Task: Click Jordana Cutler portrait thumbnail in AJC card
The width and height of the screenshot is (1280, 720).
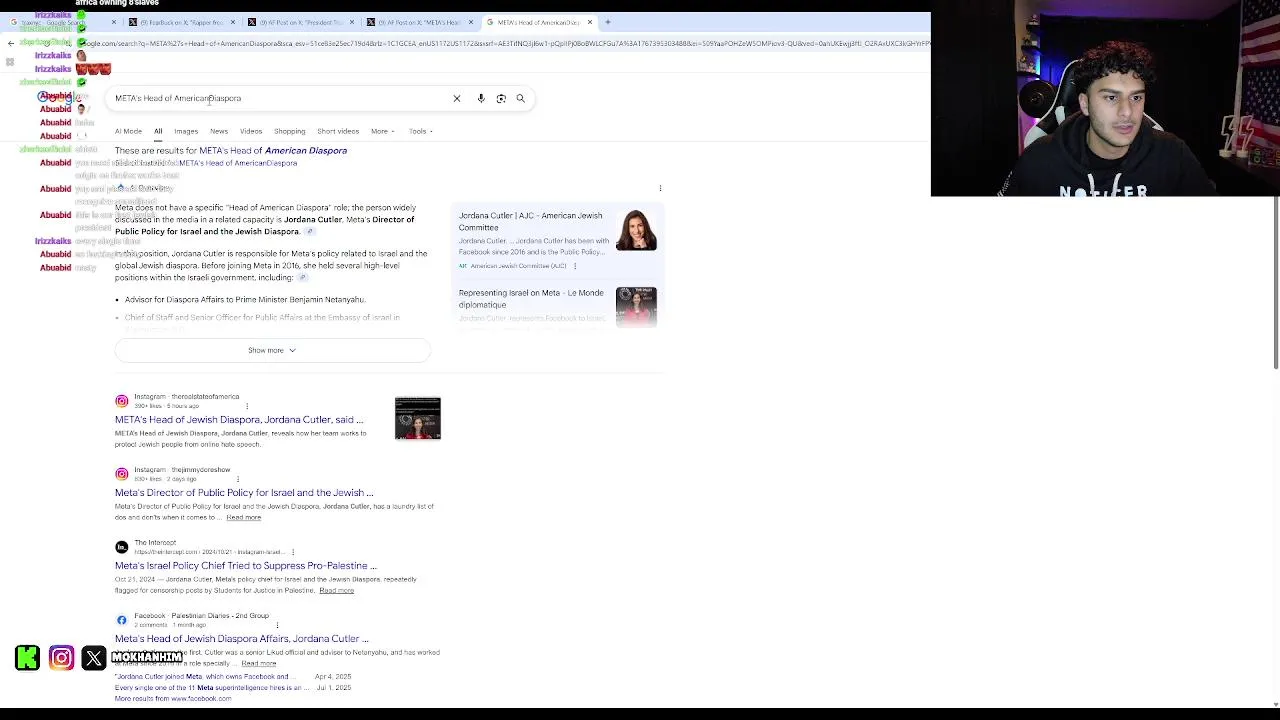Action: pos(636,230)
